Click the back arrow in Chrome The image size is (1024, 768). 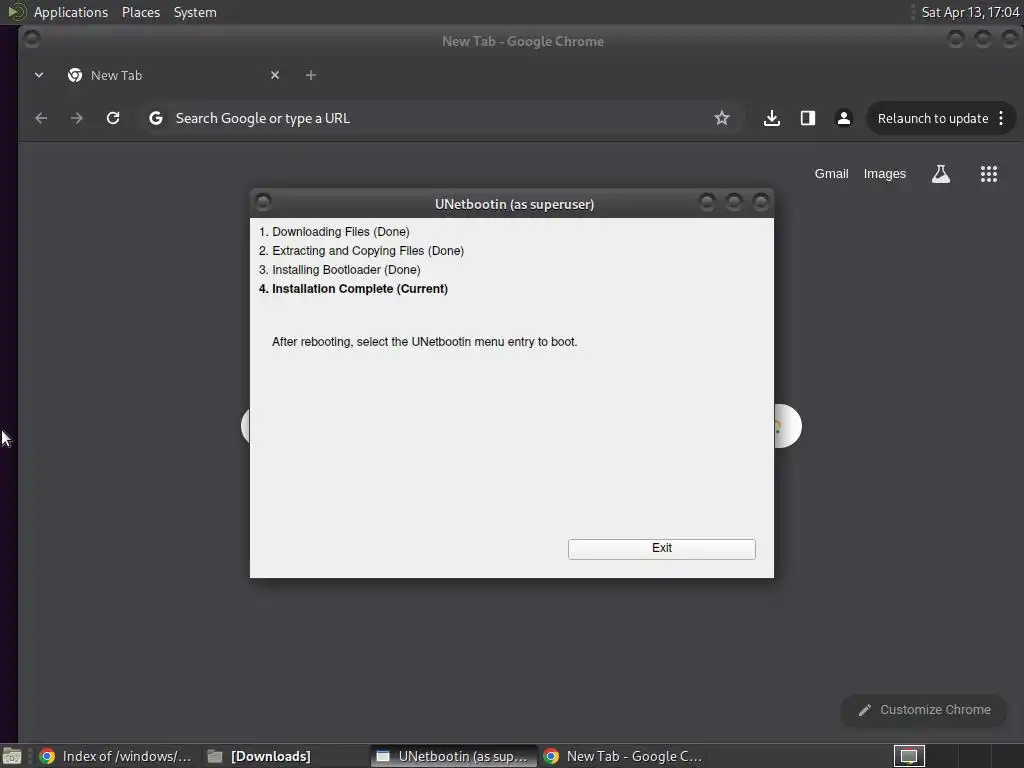coord(41,118)
